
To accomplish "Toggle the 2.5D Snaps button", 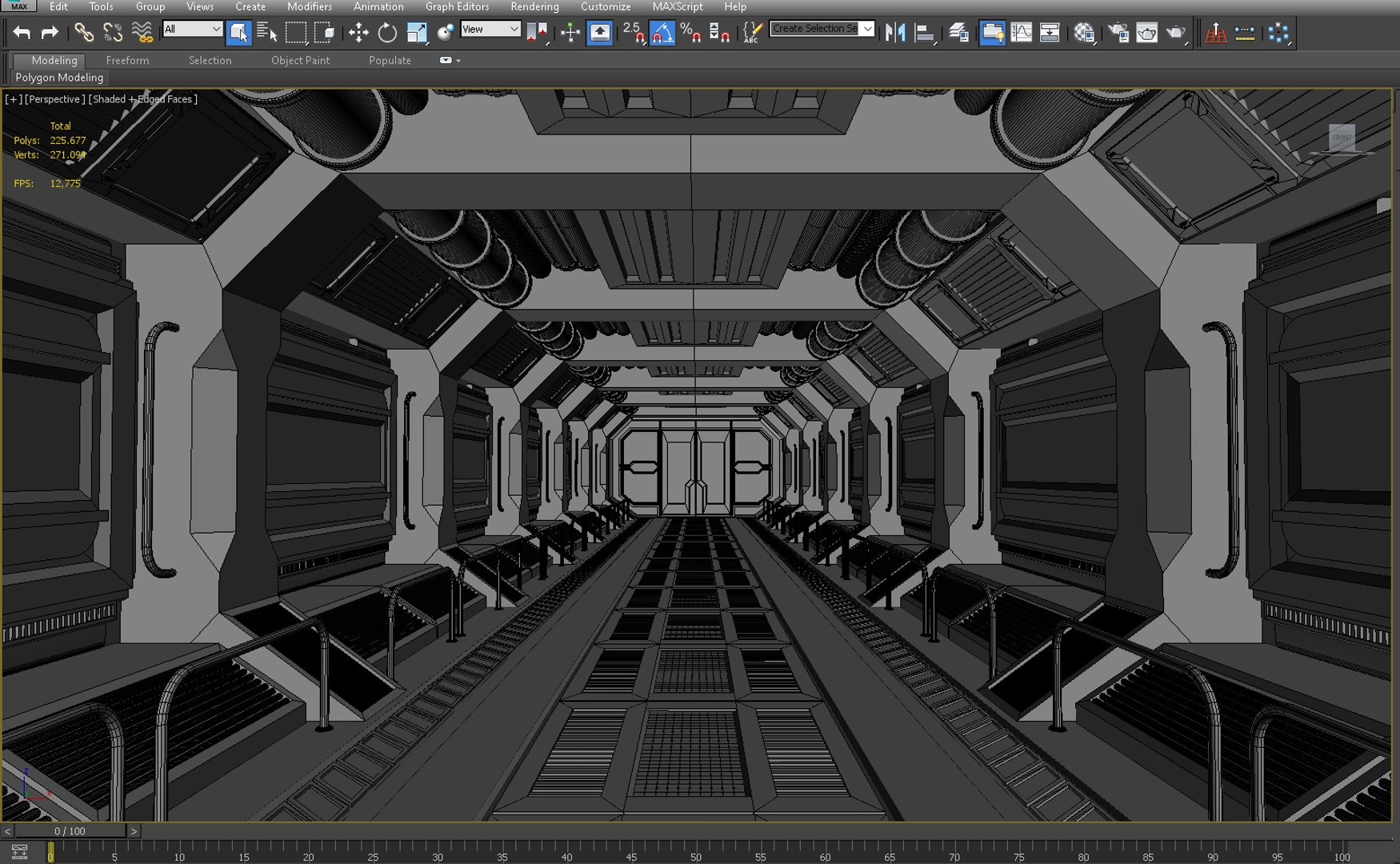I will (x=633, y=33).
